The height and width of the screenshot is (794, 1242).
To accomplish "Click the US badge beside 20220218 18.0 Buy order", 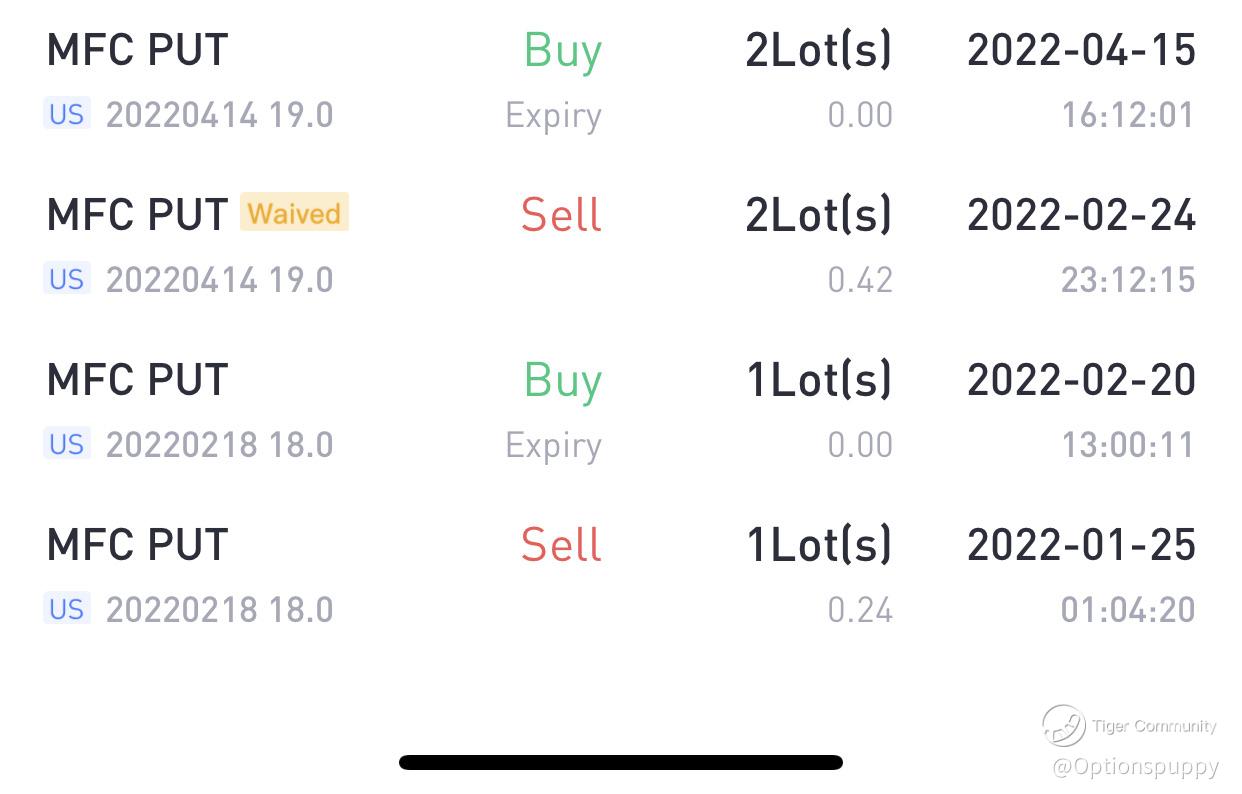I will coord(67,443).
